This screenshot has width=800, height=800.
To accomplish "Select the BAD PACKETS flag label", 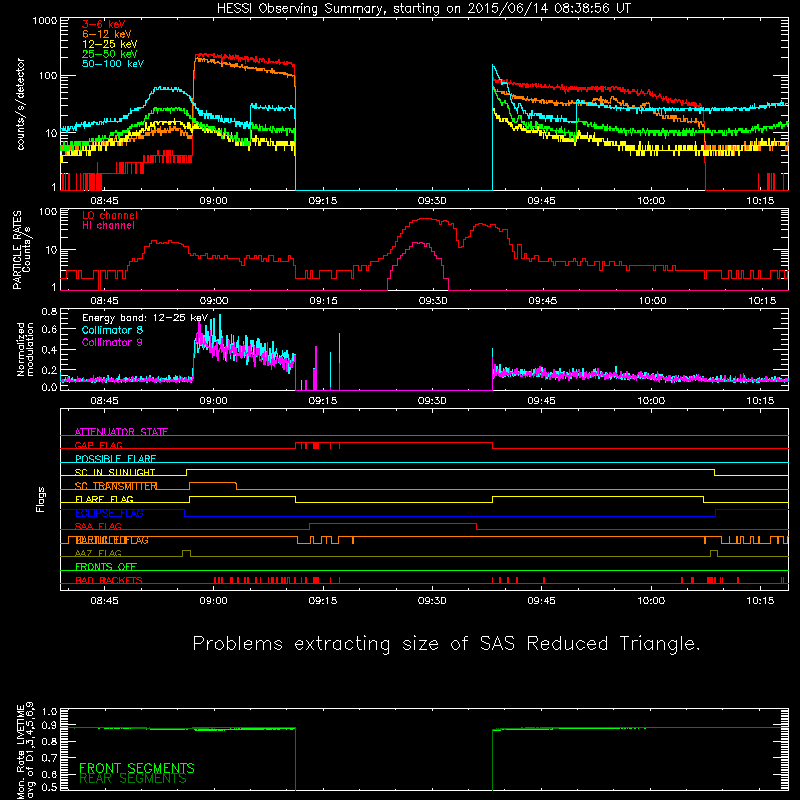I will coord(109,580).
